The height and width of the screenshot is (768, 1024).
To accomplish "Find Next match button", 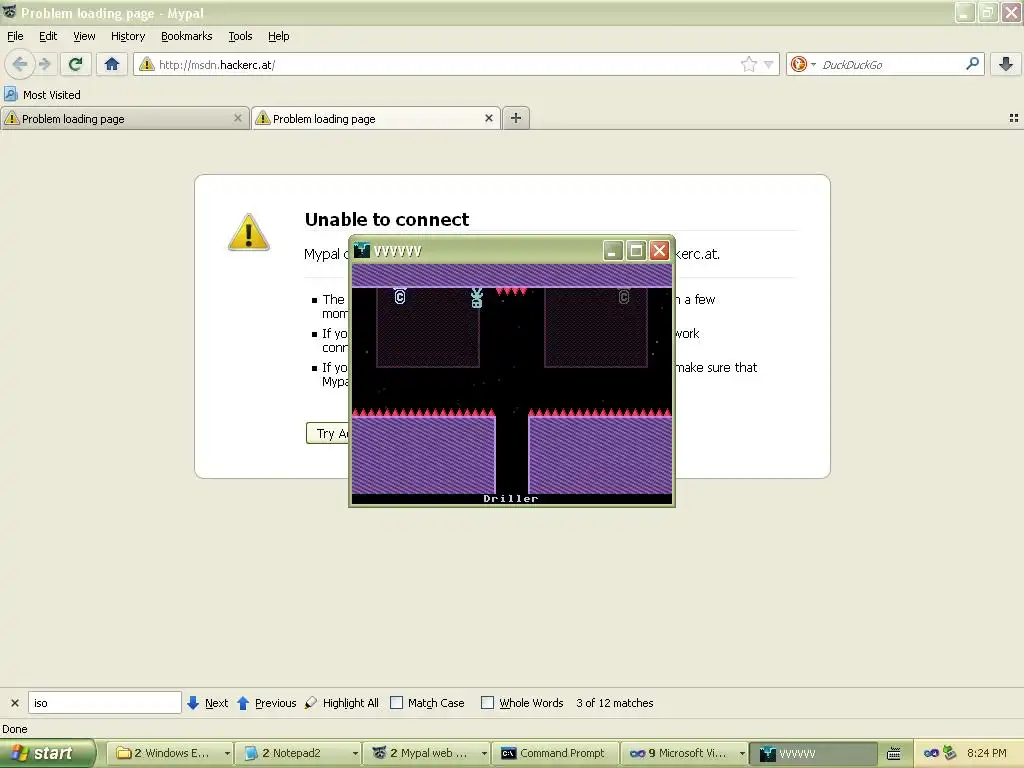I will (x=208, y=703).
